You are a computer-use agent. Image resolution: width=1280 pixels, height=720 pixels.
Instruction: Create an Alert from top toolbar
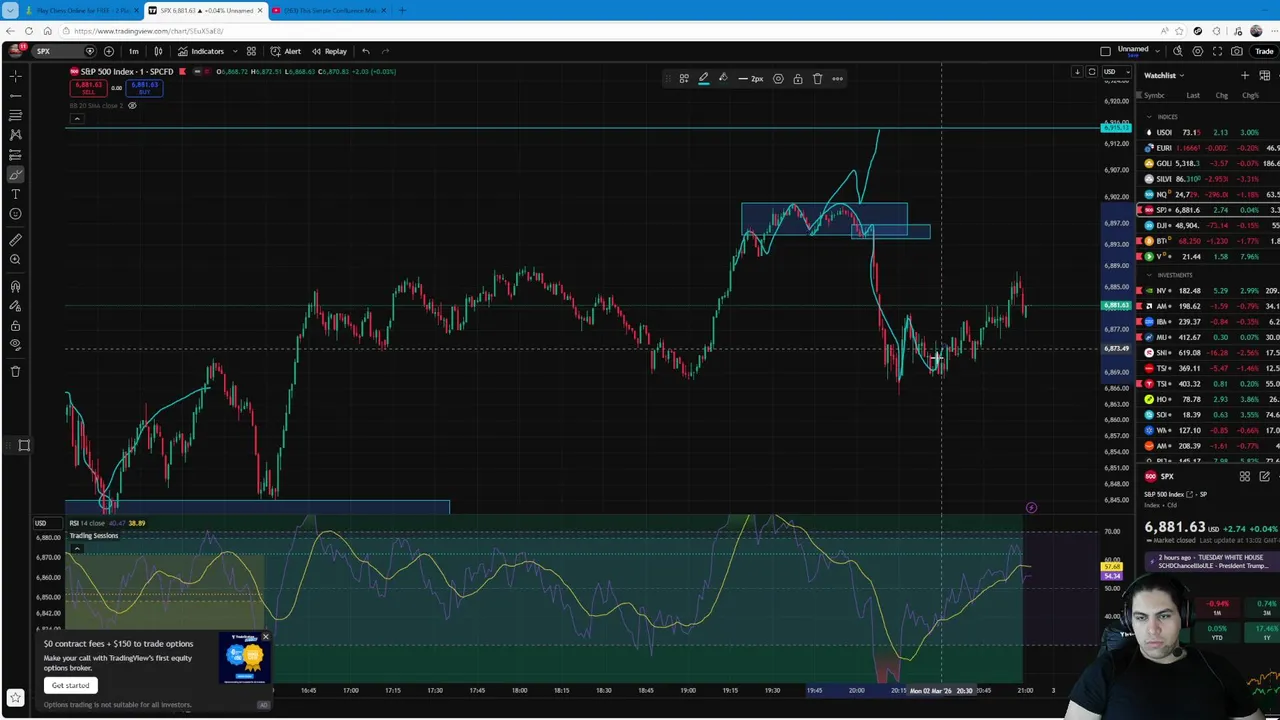click(x=286, y=51)
